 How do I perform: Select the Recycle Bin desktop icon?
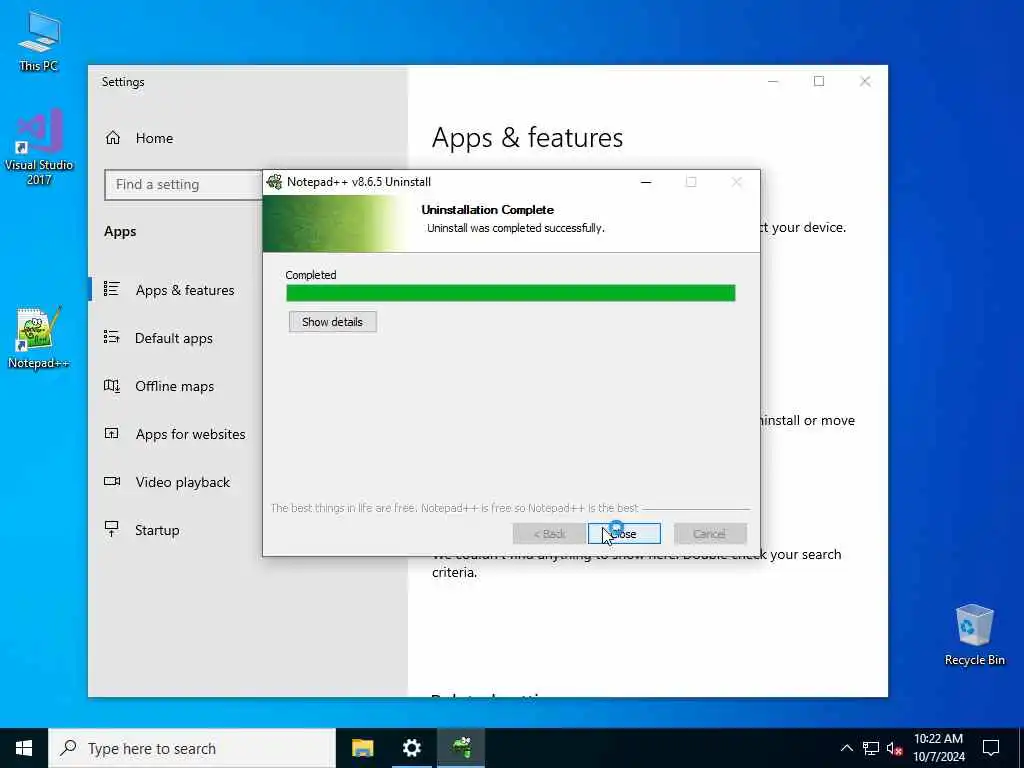click(x=974, y=635)
